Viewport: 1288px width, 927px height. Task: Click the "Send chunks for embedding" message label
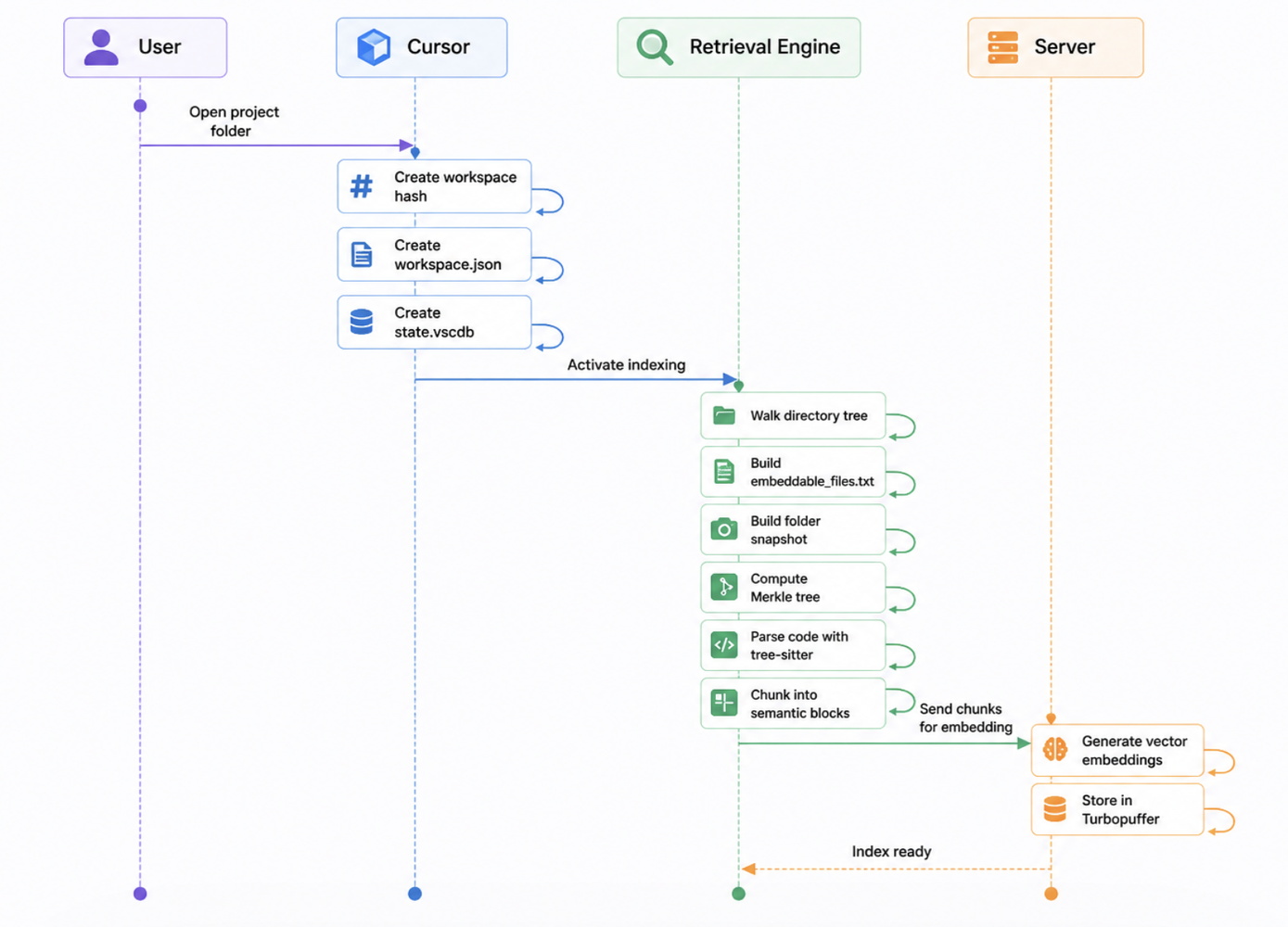(965, 718)
